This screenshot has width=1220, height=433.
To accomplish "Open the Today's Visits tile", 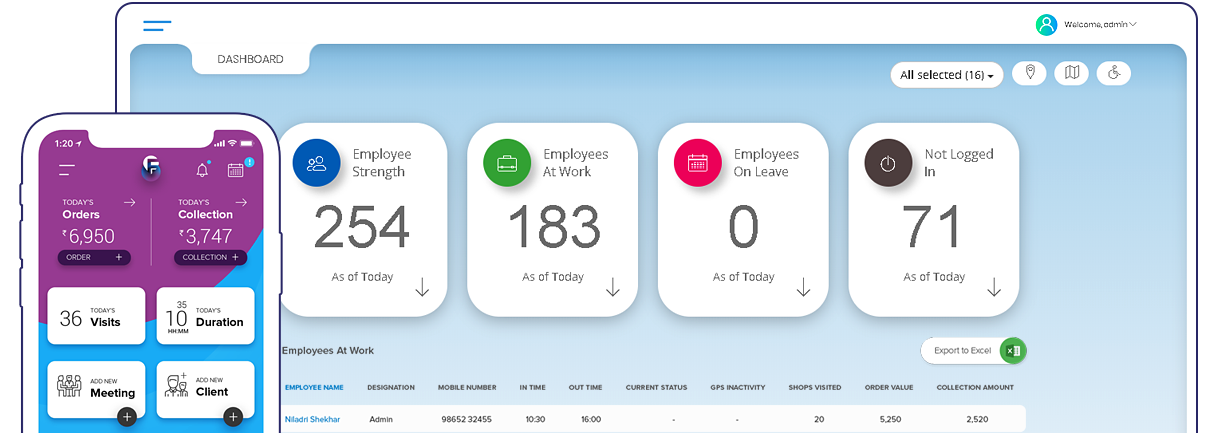I will click(96, 316).
